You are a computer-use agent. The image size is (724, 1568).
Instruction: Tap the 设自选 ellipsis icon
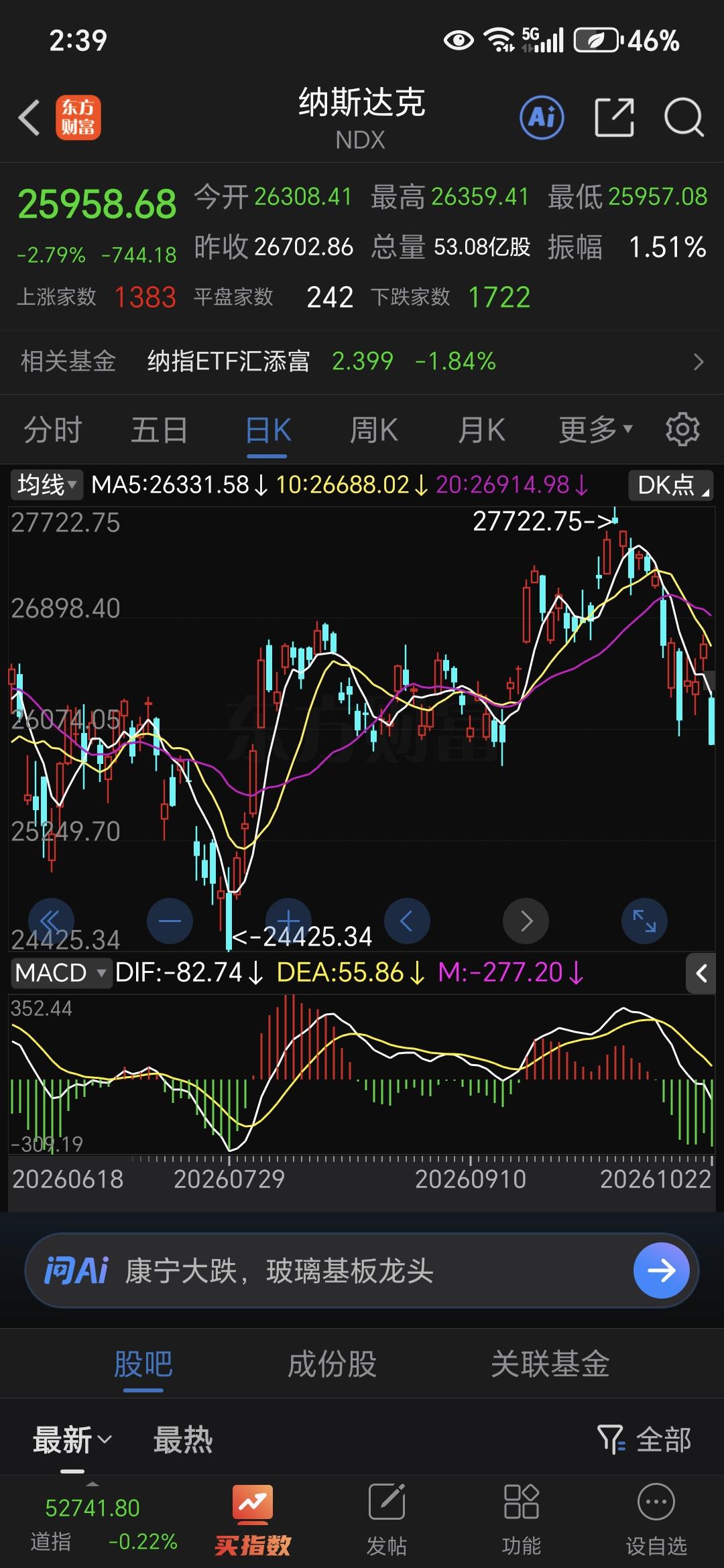[656, 1502]
